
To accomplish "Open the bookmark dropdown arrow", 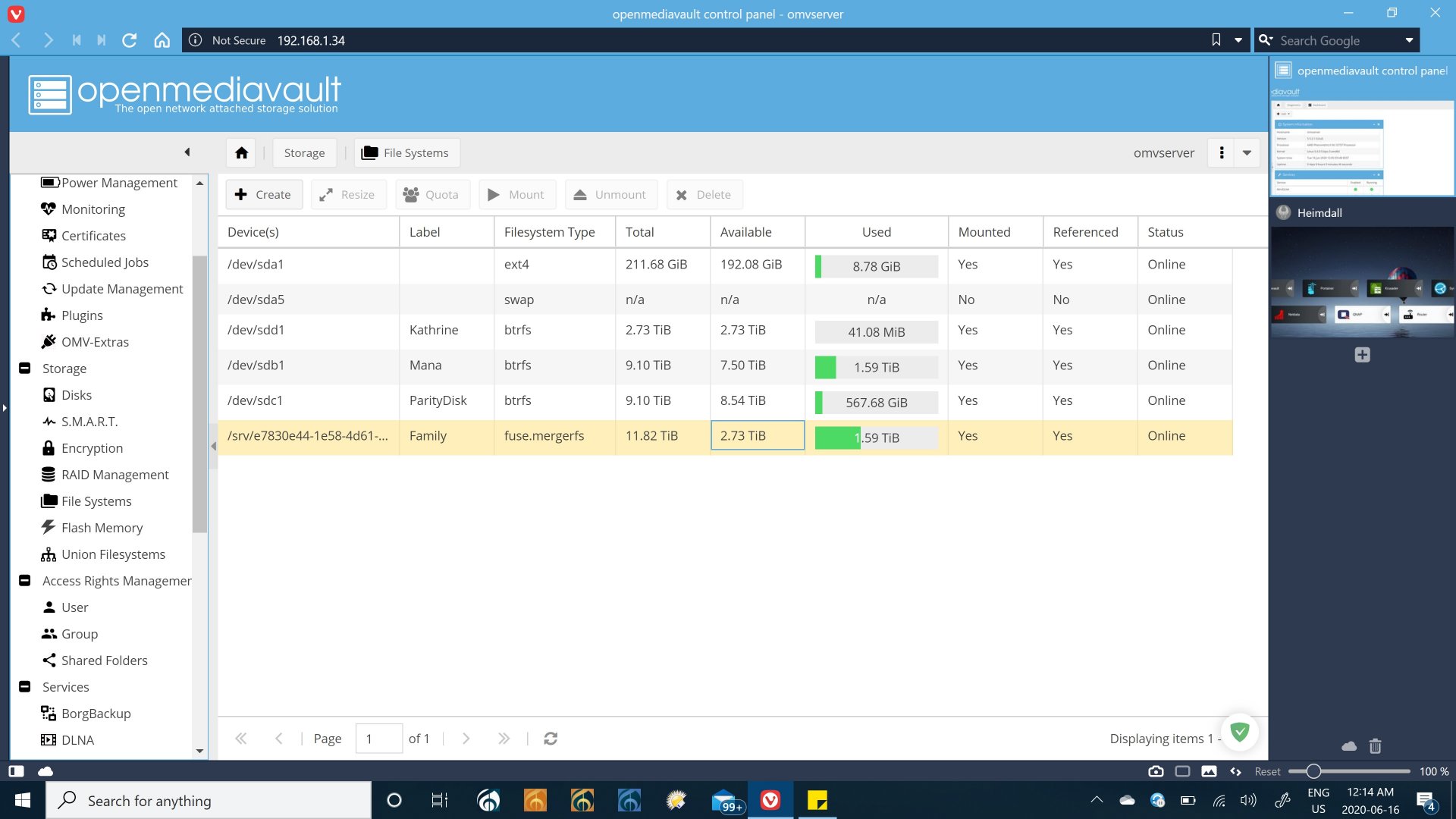I will [x=1238, y=40].
